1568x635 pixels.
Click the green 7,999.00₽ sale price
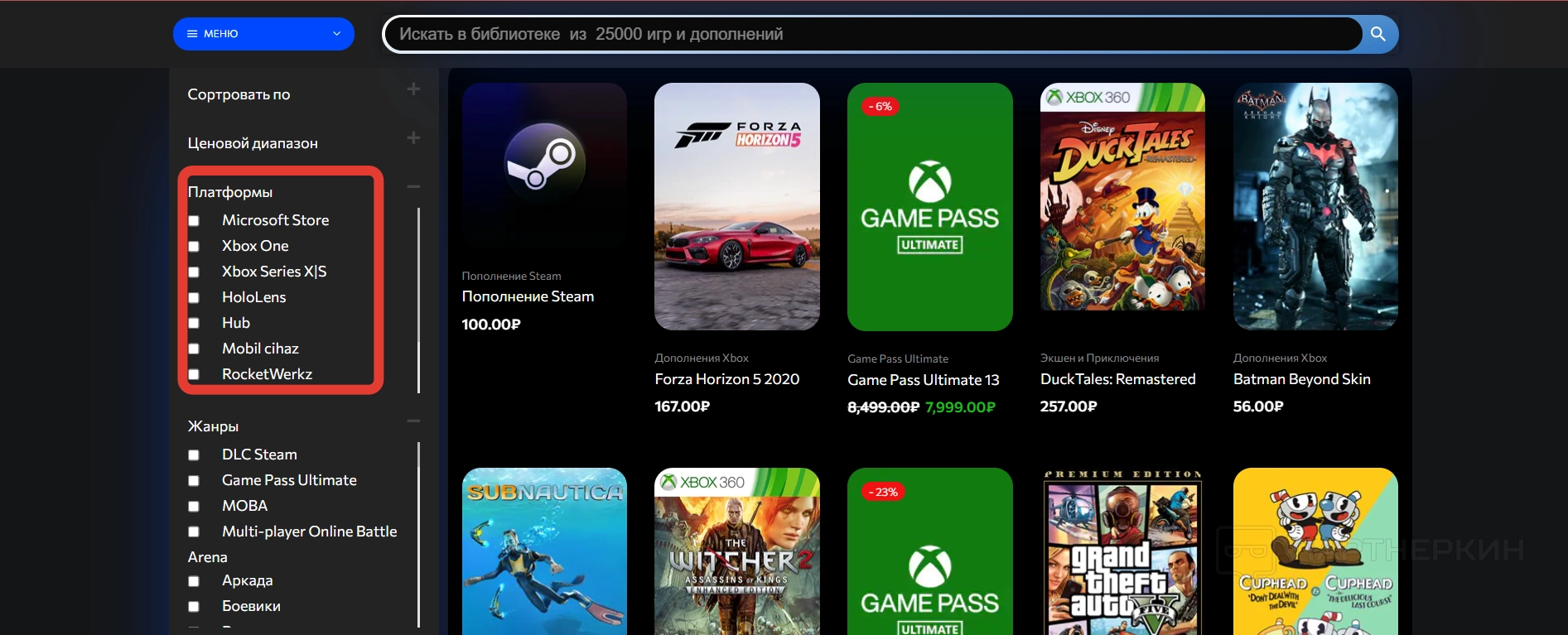click(961, 407)
